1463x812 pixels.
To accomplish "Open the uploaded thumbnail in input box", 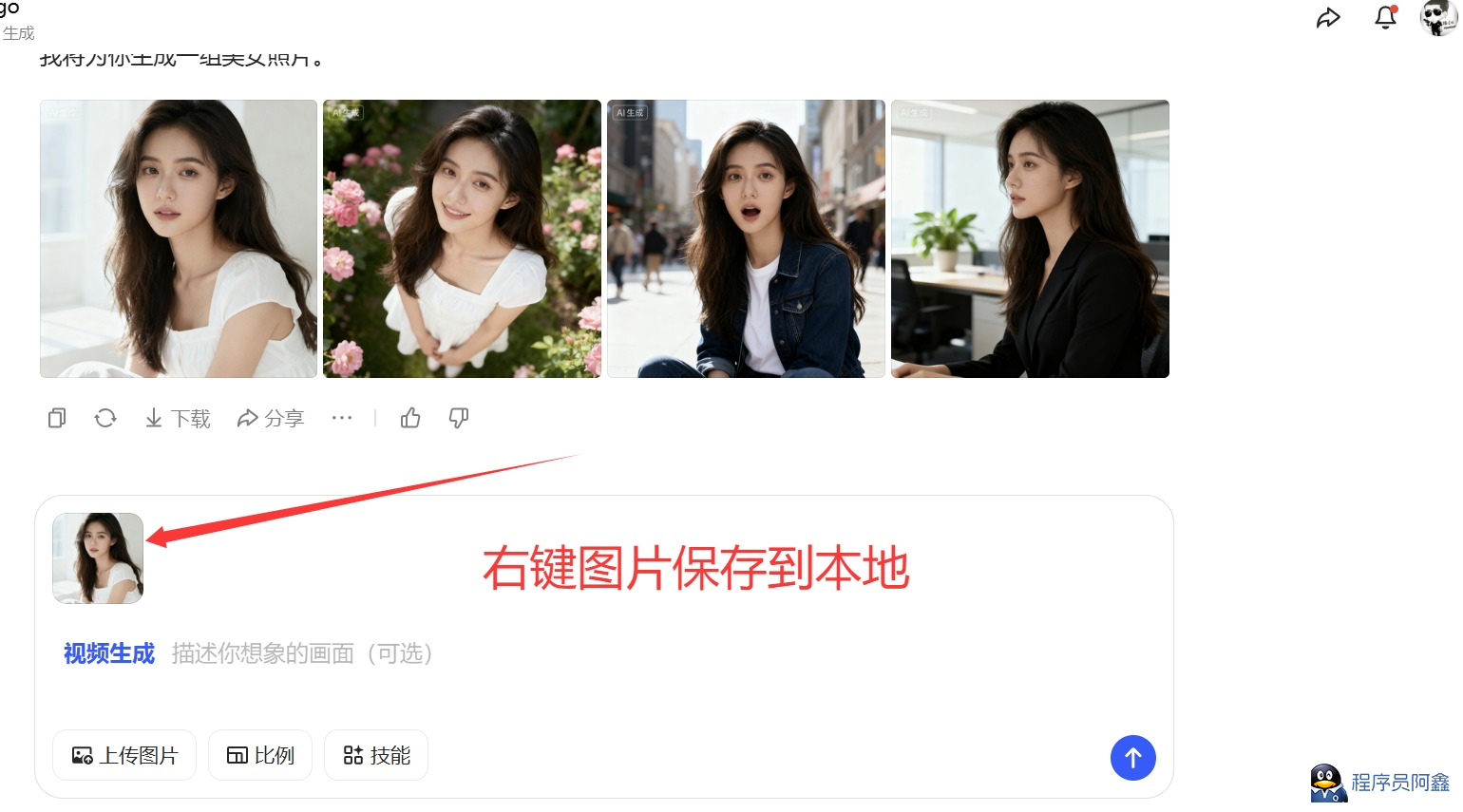I will pyautogui.click(x=98, y=558).
